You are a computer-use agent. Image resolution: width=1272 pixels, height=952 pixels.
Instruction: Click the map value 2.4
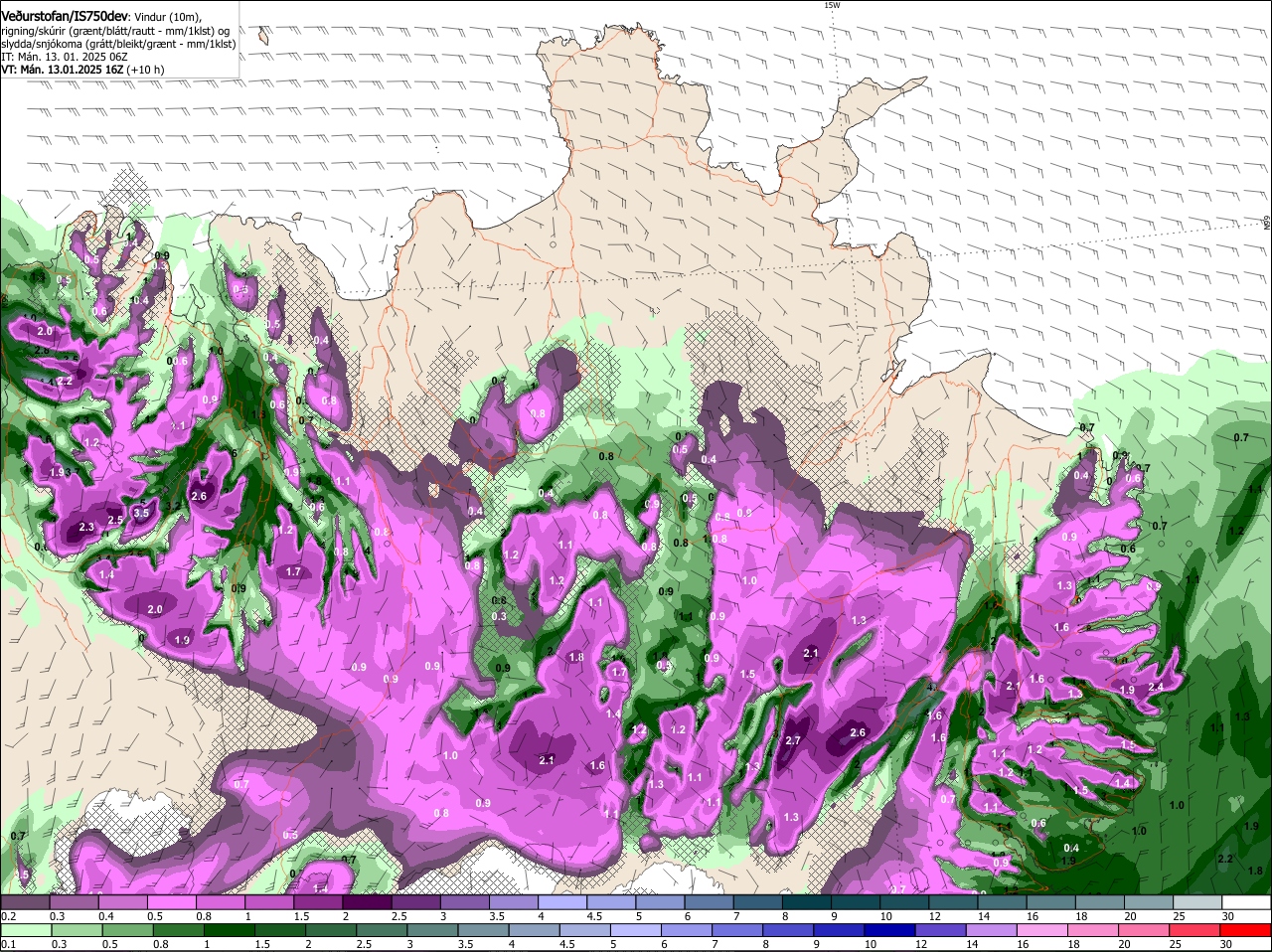pos(1156,687)
